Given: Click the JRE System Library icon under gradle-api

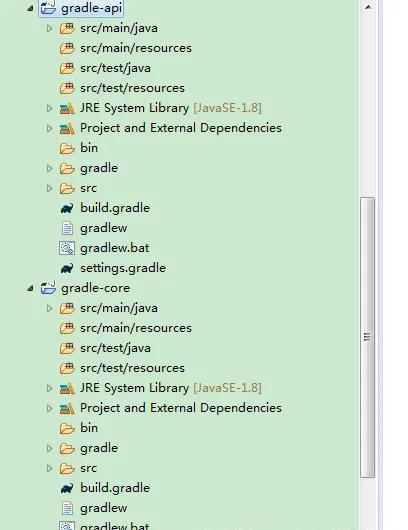Looking at the screenshot, I should [x=67, y=108].
